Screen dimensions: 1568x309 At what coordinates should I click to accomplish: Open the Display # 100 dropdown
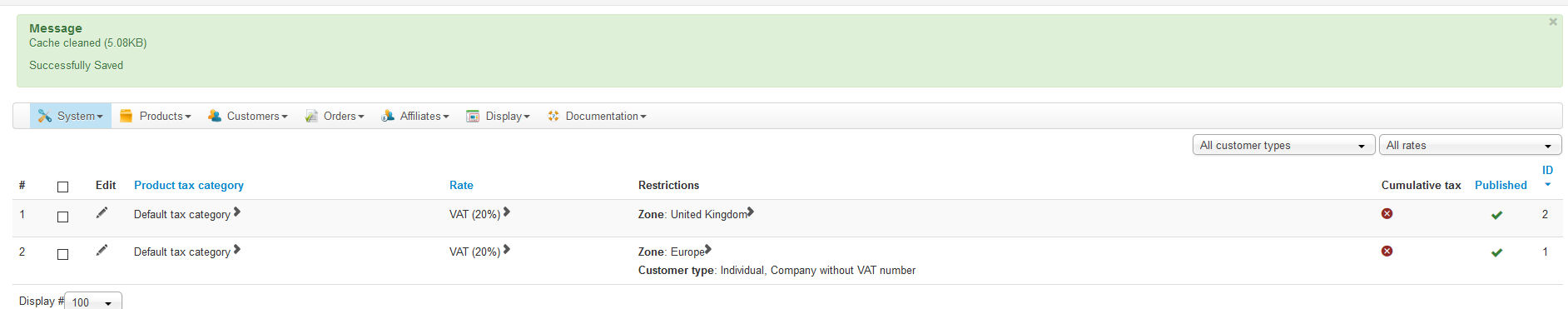point(93,302)
